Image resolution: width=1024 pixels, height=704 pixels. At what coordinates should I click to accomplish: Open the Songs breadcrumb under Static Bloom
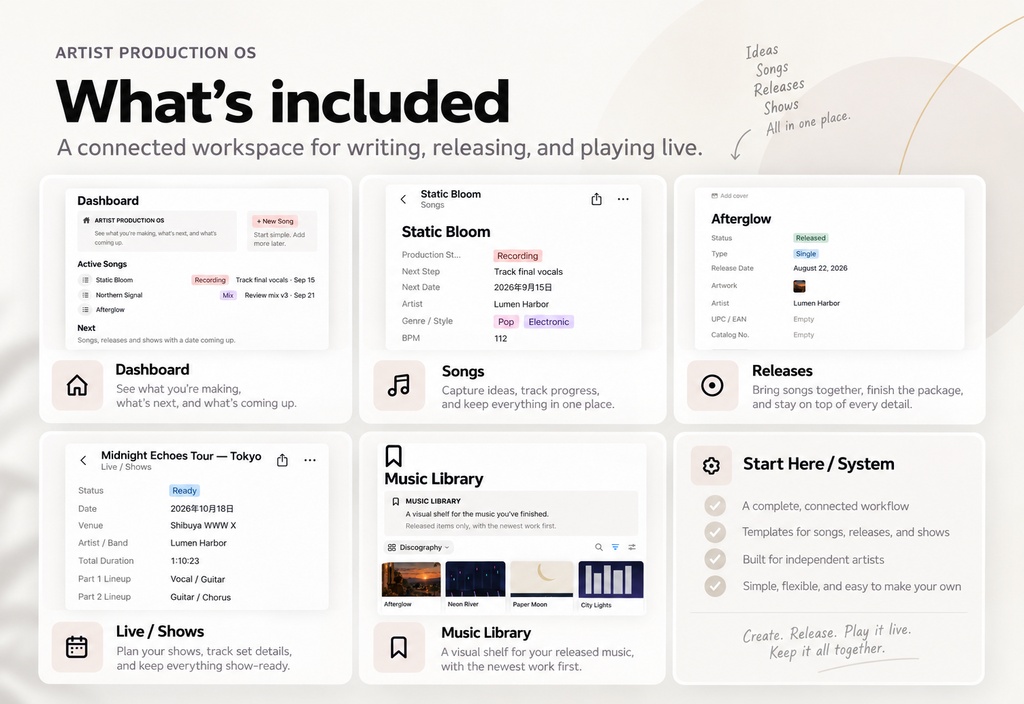tap(432, 205)
